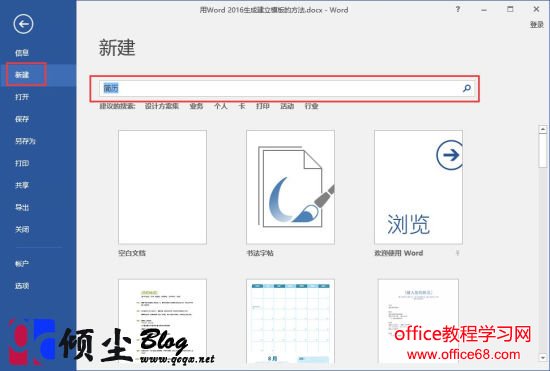Click the 打印 suggested search link
Image resolution: width=550 pixels, height=371 pixels.
point(263,106)
